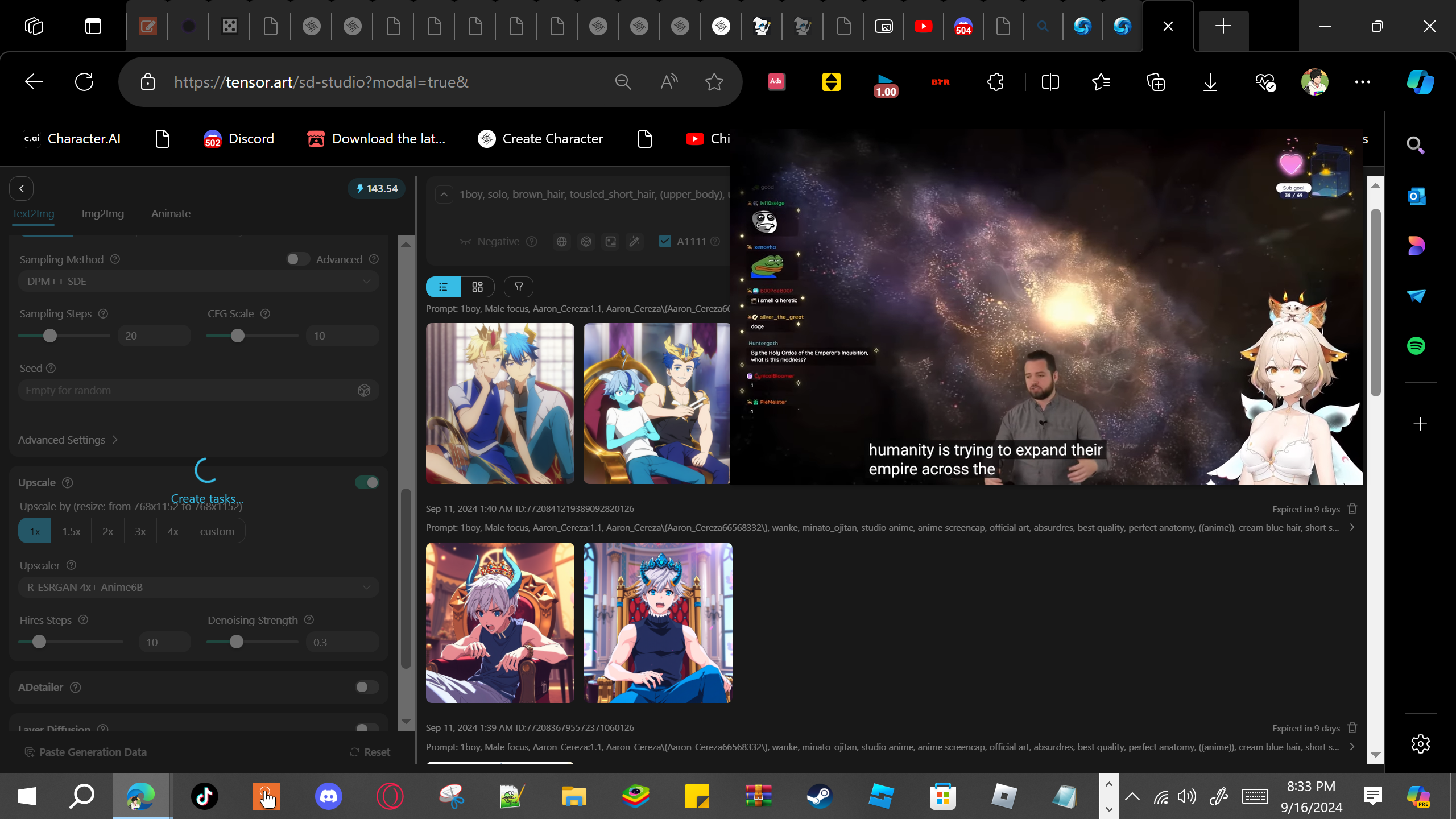Switch to the Text2Img tab
The height and width of the screenshot is (819, 1456).
34,213
